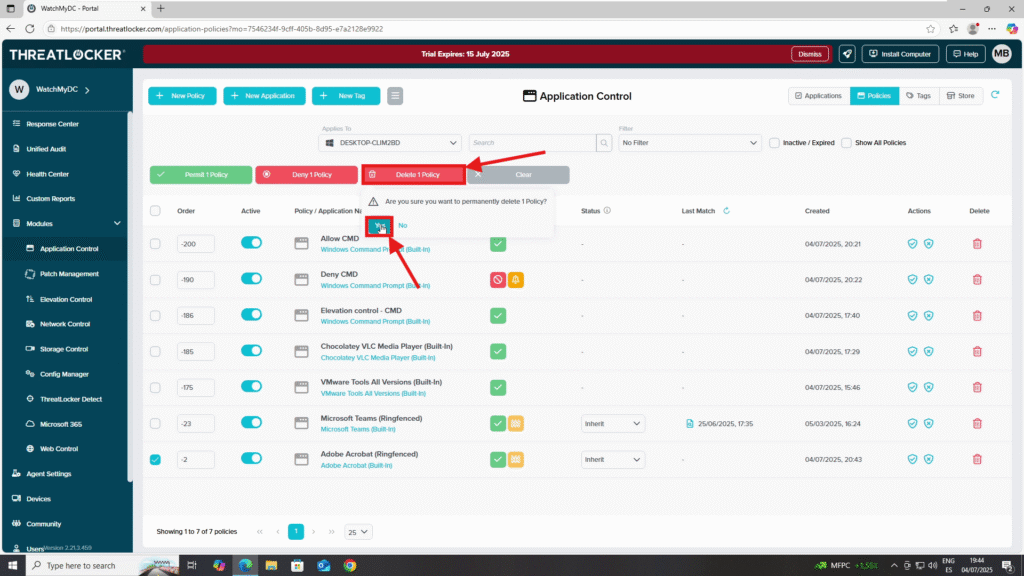This screenshot has height=576, width=1024.
Task: Switch to the Policies tab
Action: [874, 95]
